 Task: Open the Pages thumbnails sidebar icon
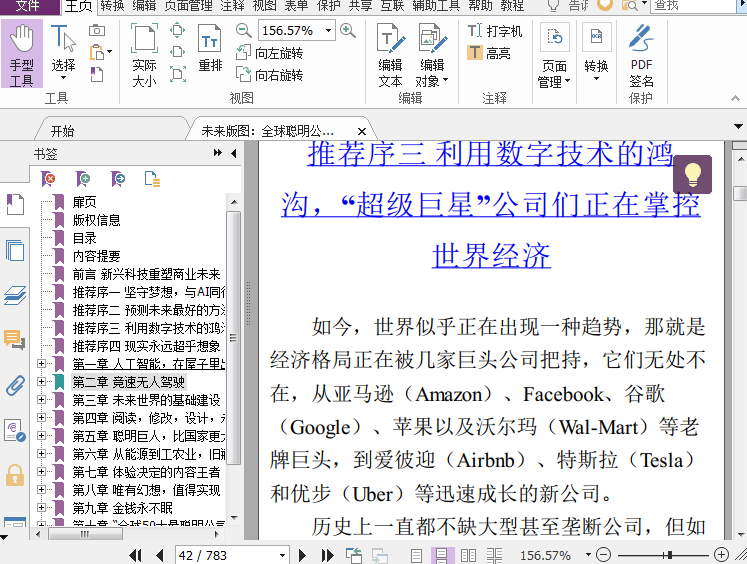(15, 250)
